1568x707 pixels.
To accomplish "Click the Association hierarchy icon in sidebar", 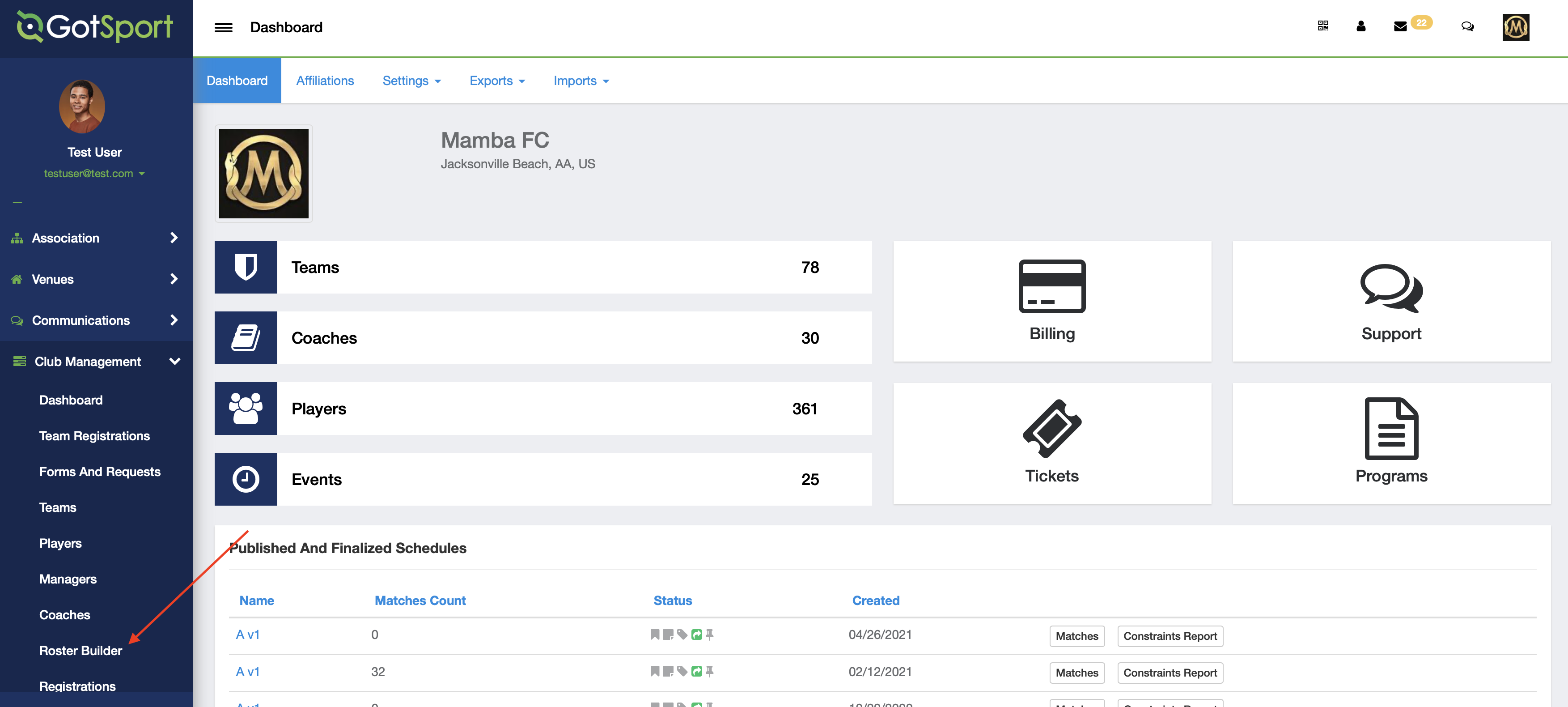I will [17, 238].
